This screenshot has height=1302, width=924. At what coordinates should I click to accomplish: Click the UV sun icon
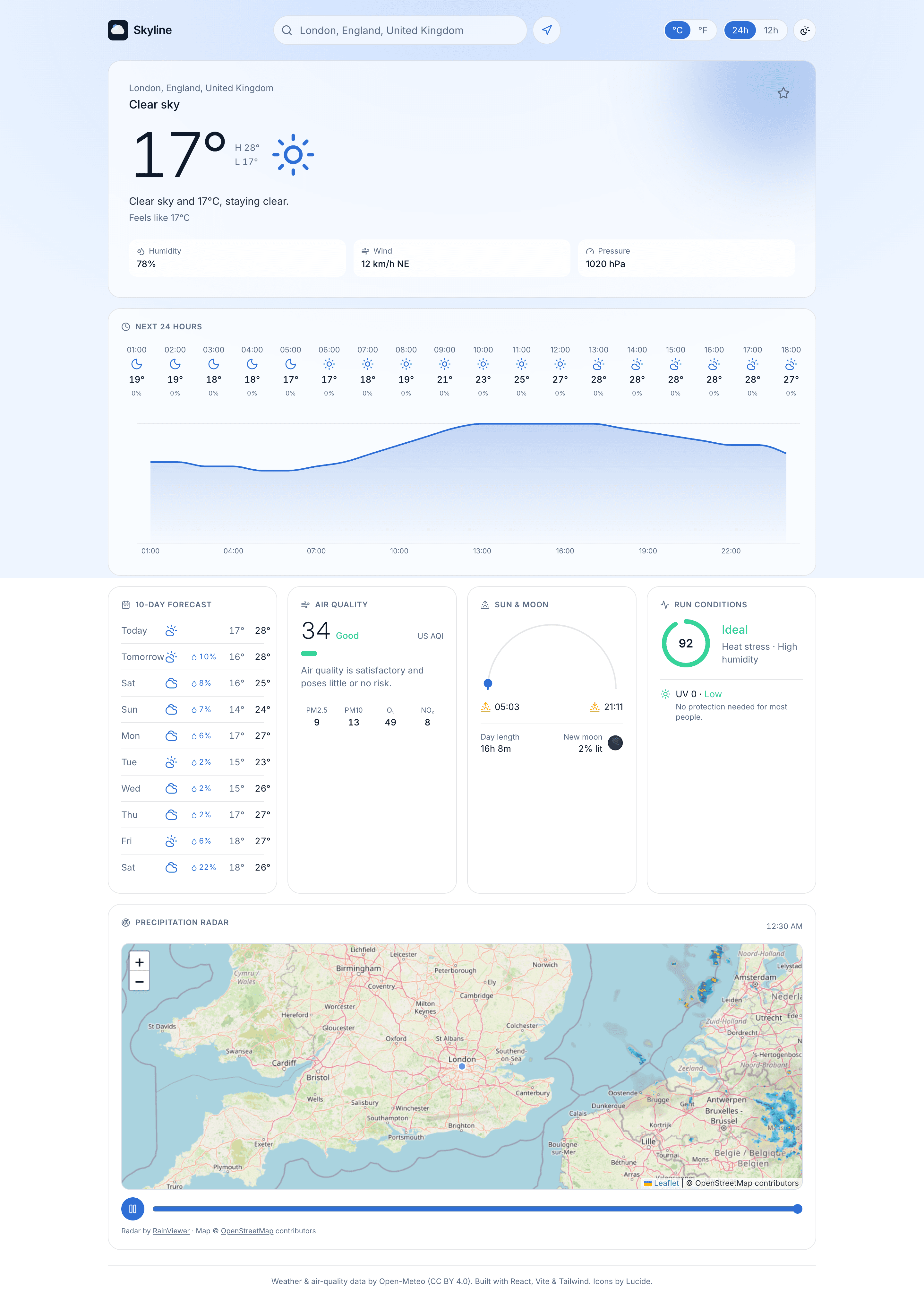[x=665, y=694]
